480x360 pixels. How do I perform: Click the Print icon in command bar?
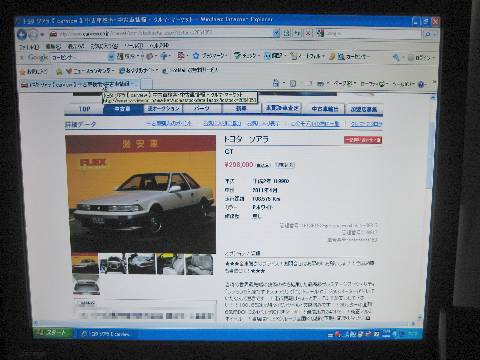320,84
